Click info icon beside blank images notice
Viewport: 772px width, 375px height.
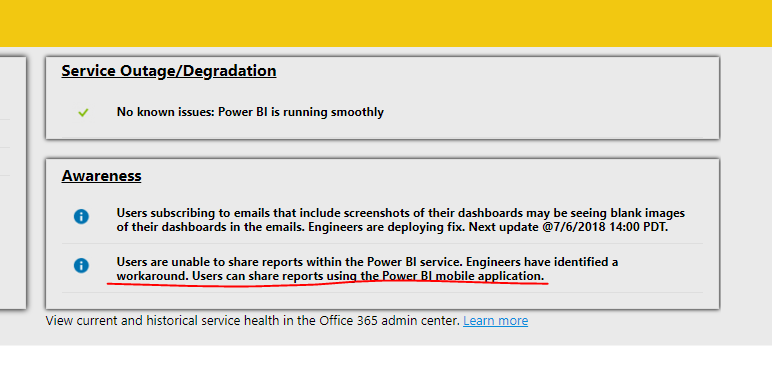coord(81,217)
